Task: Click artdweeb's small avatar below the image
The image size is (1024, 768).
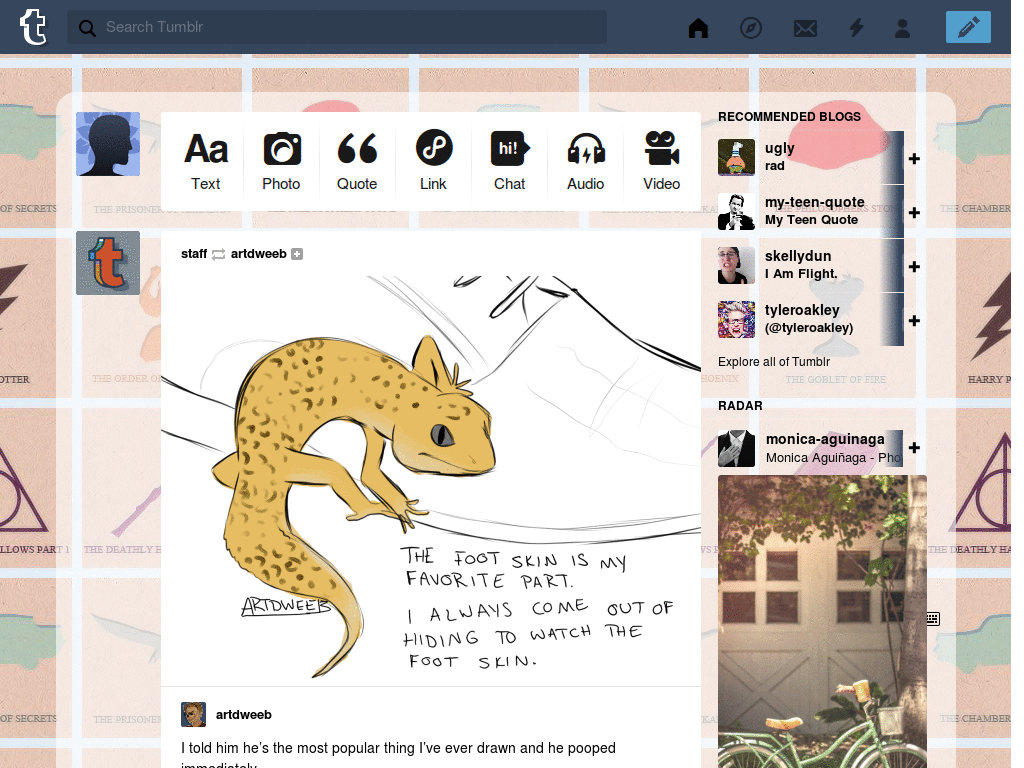Action: [x=193, y=714]
